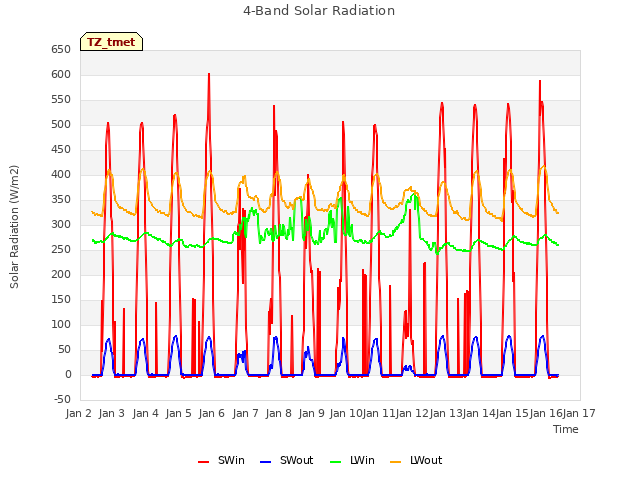Image resolution: width=640 pixels, height=480 pixels.
Task: Click the Solar Radiation (W/m2) axis label
Action: click(14, 227)
